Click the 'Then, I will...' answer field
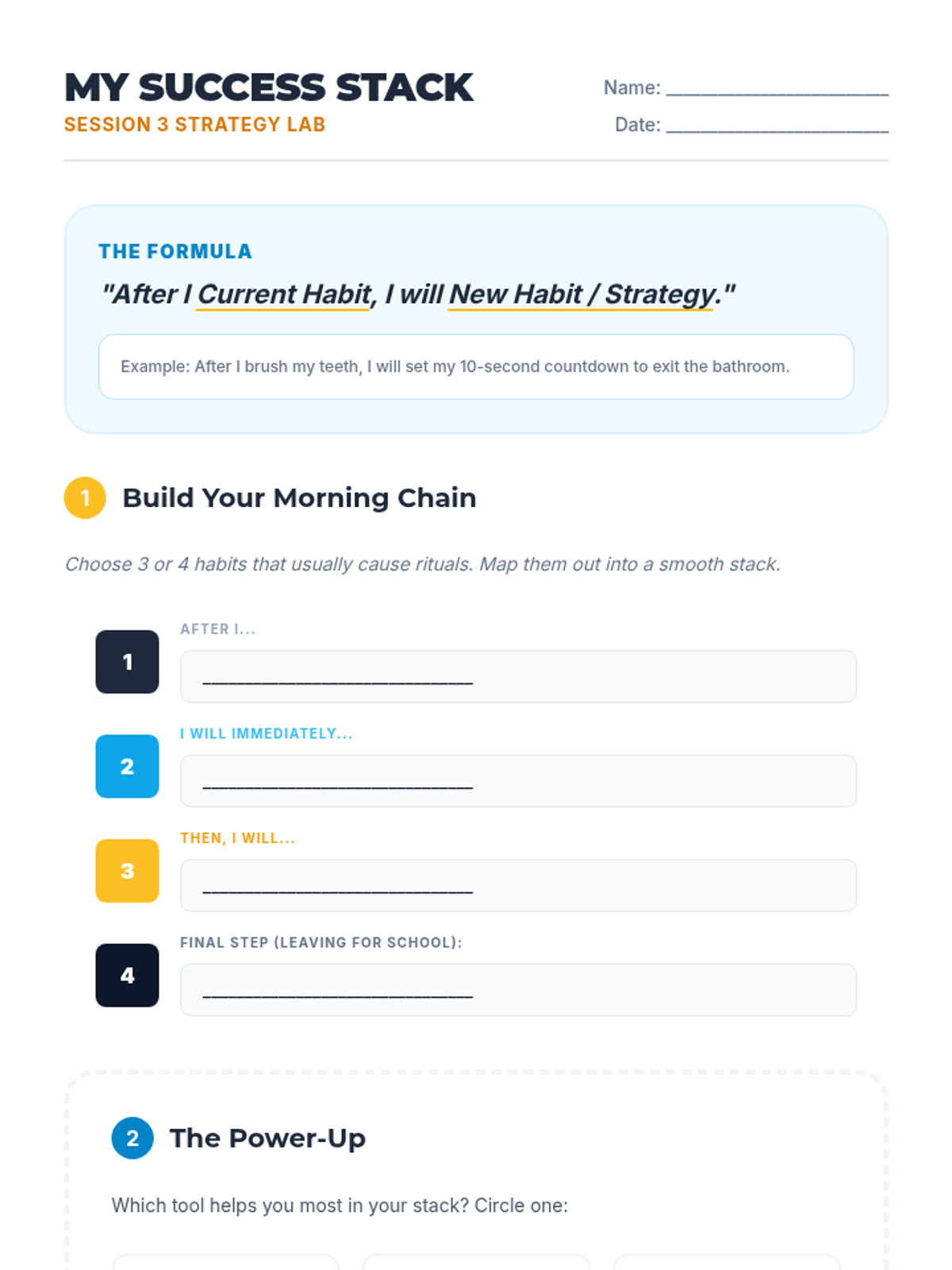 tap(518, 885)
